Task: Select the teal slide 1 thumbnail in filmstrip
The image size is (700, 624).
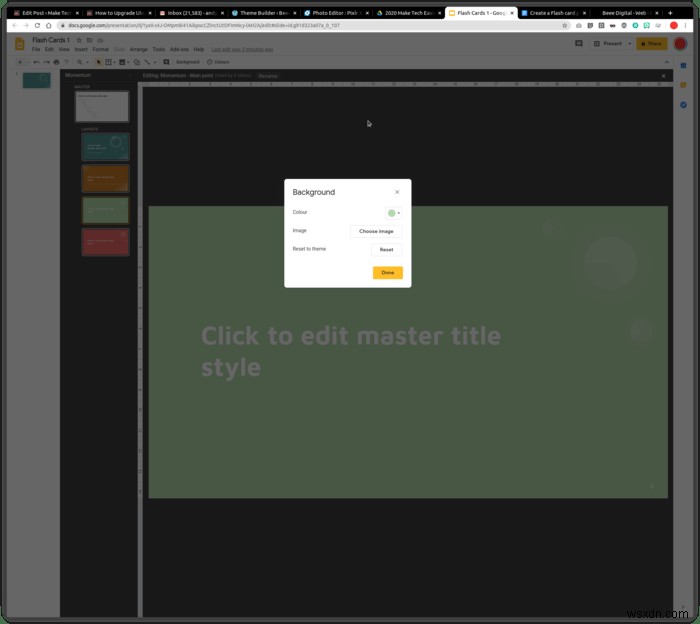Action: pyautogui.click(x=37, y=80)
